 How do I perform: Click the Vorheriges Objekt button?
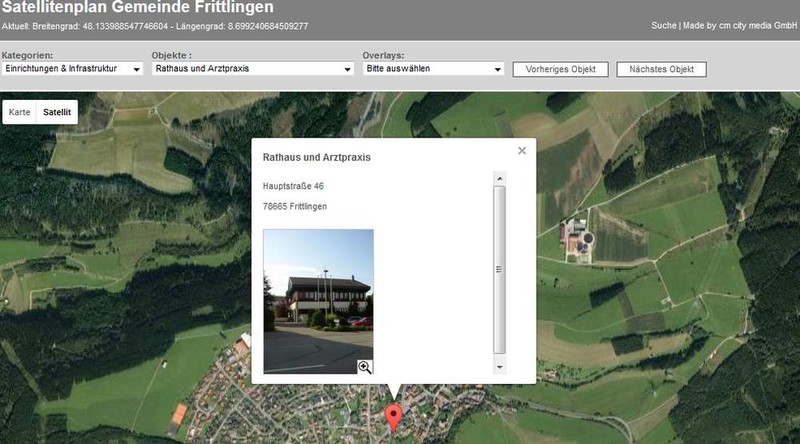[x=560, y=69]
